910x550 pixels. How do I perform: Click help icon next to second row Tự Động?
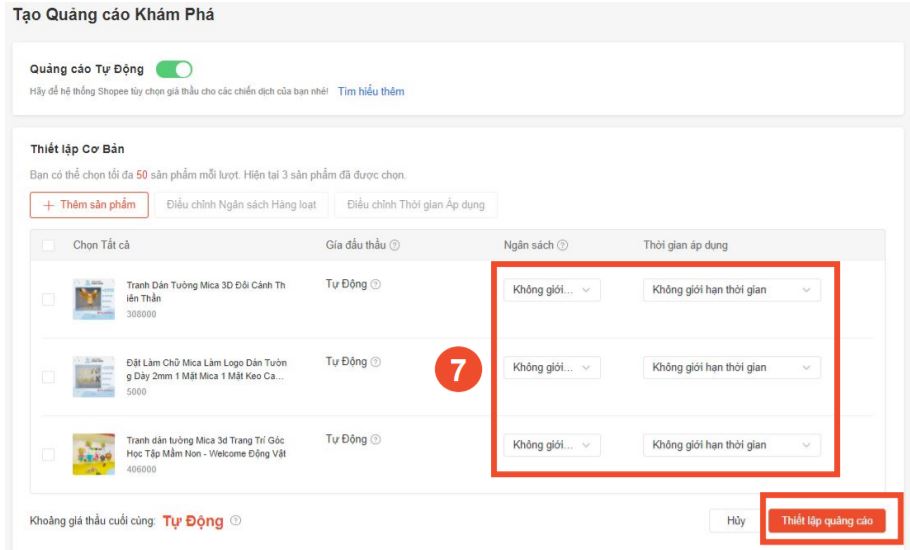(x=376, y=362)
